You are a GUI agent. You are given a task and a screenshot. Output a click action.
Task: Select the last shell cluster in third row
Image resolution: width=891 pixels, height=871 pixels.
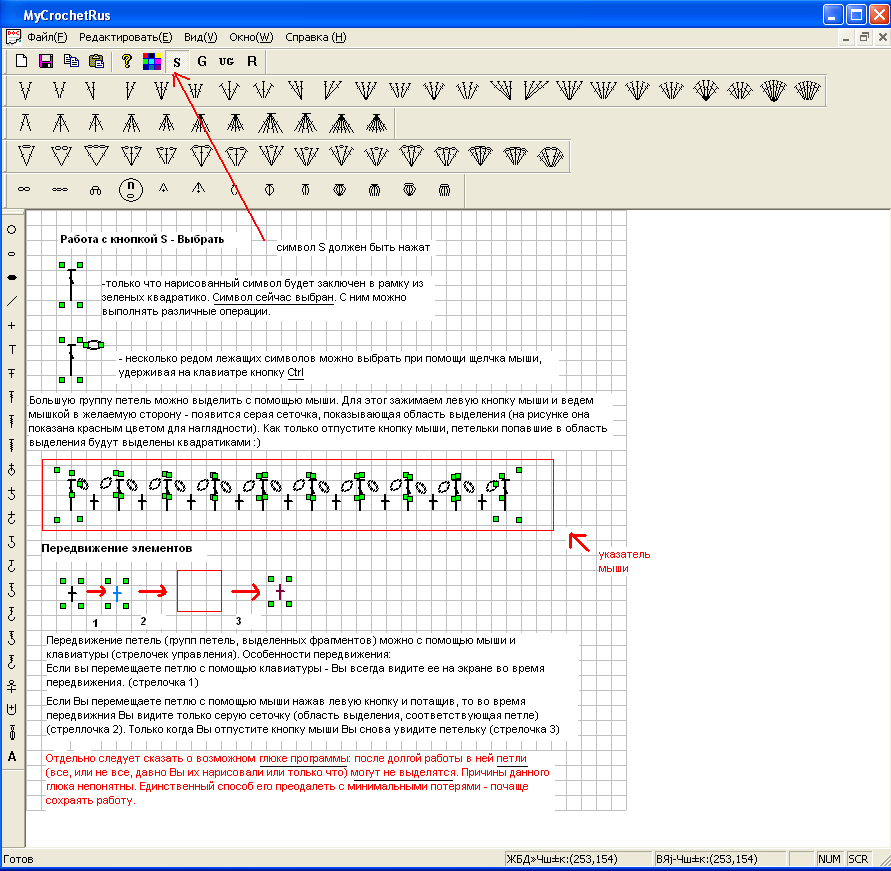click(x=551, y=156)
